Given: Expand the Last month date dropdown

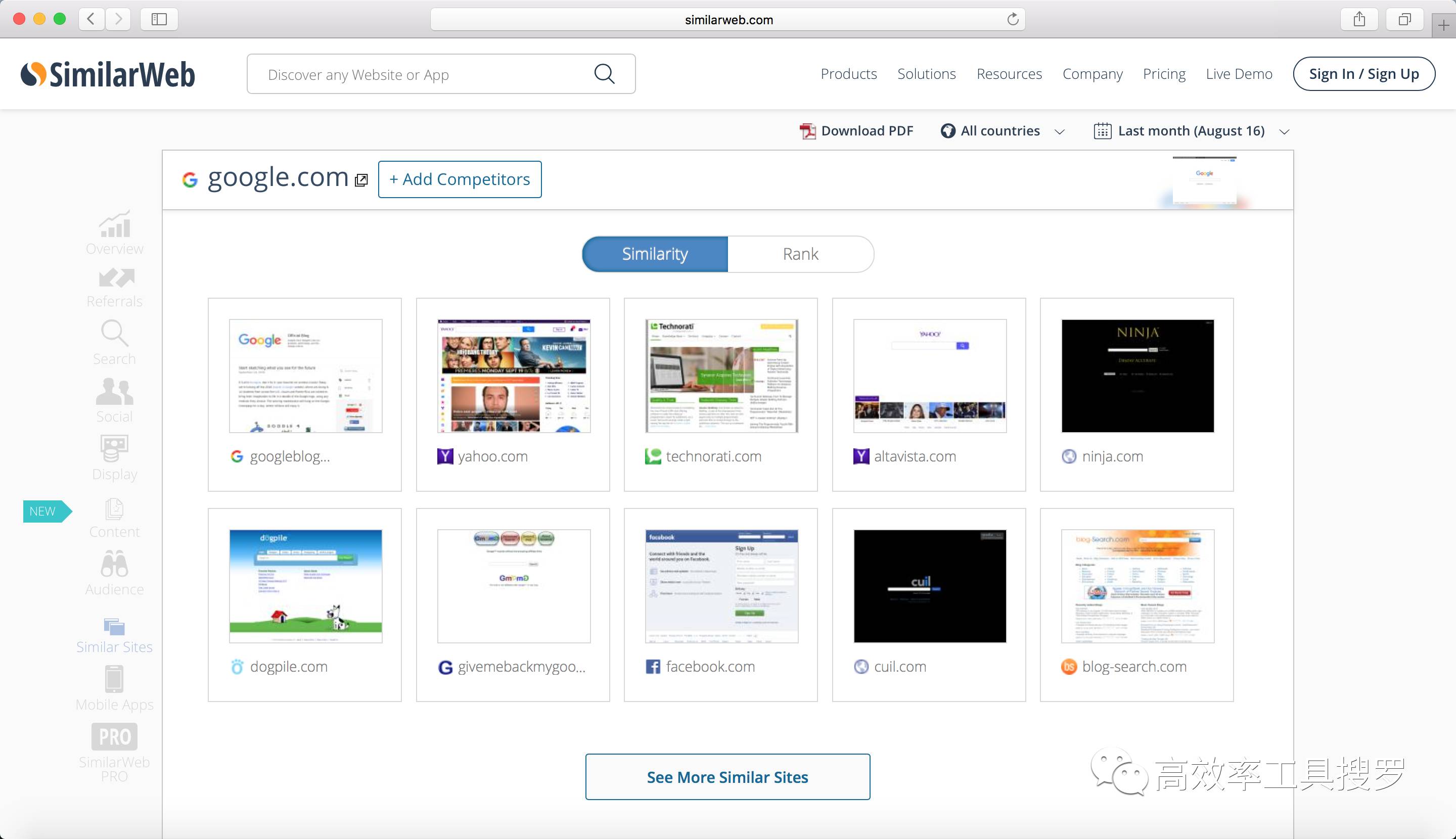Looking at the screenshot, I should point(1191,131).
